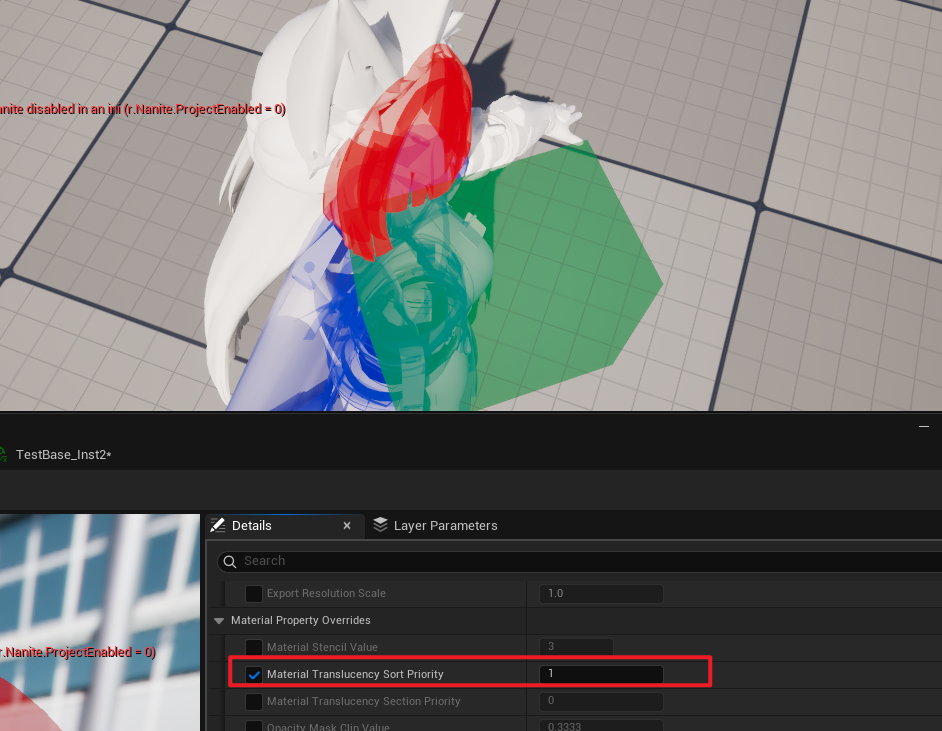Click the pencil icon on Details tab

217,526
